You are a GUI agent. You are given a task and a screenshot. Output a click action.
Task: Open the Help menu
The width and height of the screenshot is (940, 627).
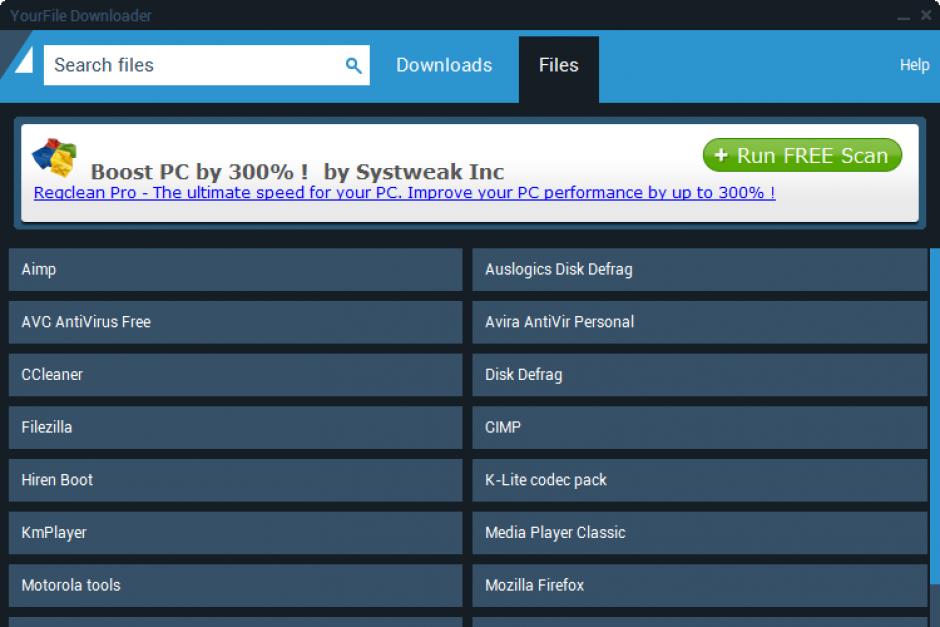[x=914, y=65]
